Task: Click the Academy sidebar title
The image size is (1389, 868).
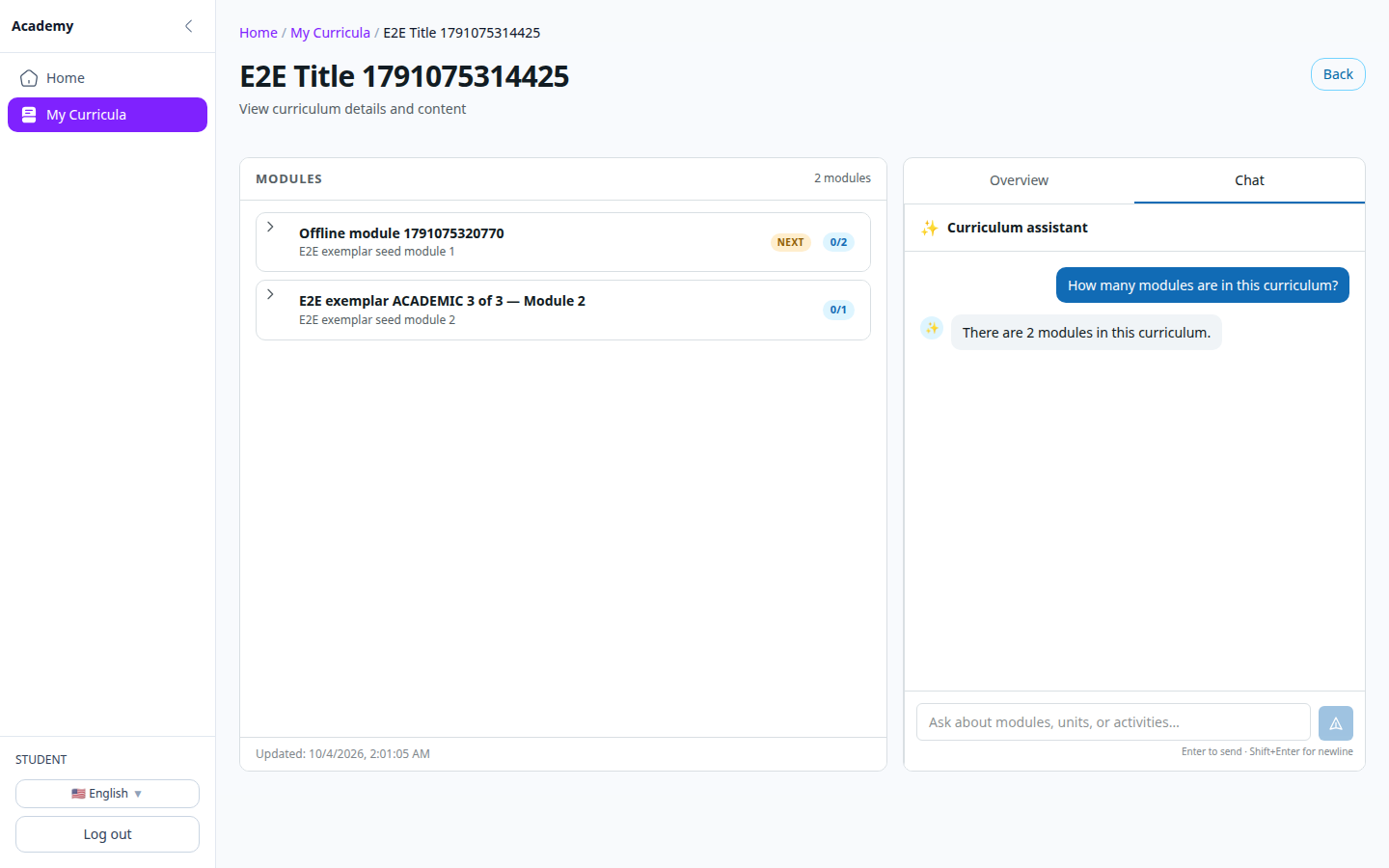Action: click(42, 26)
